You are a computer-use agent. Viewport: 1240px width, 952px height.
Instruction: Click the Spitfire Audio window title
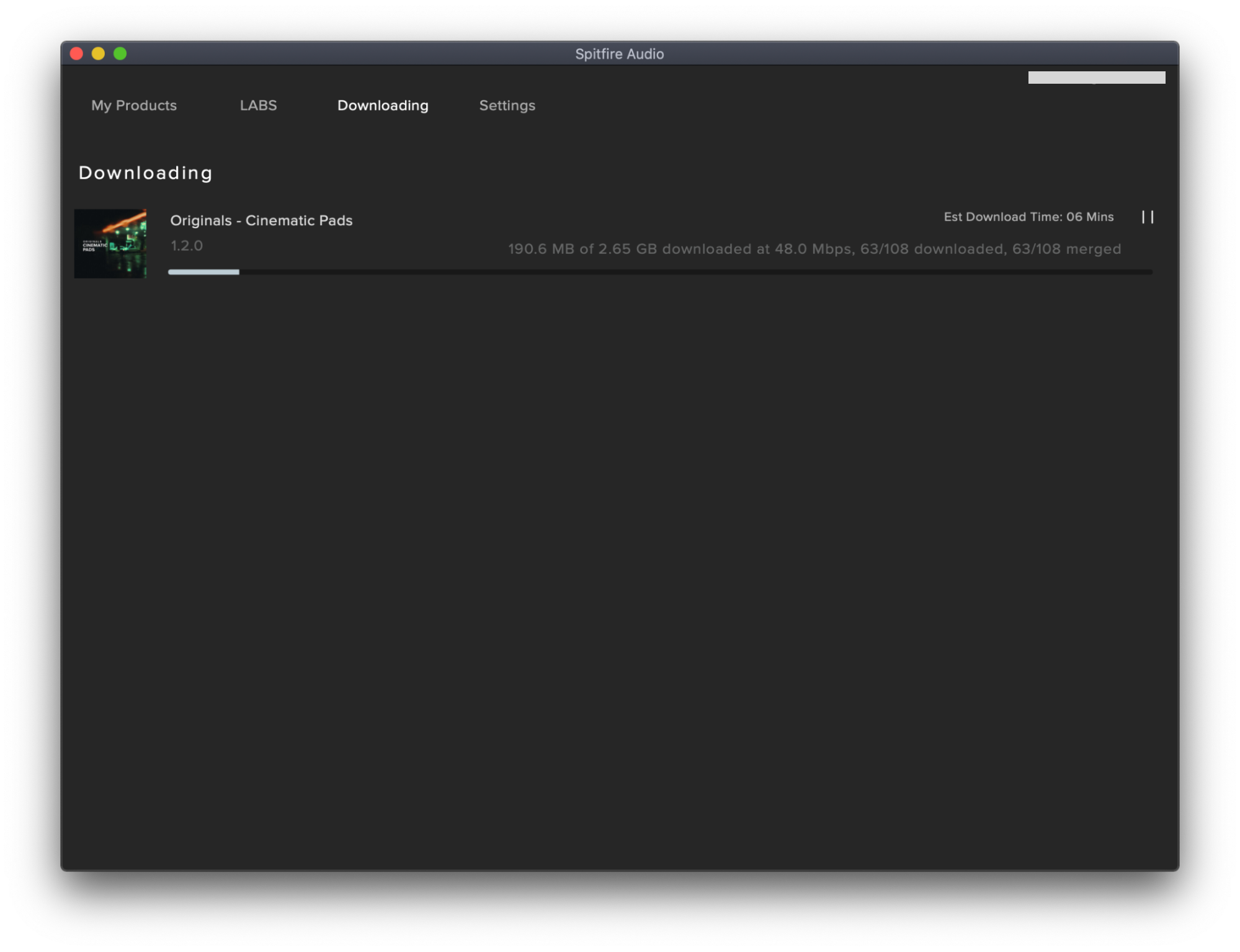coord(619,54)
